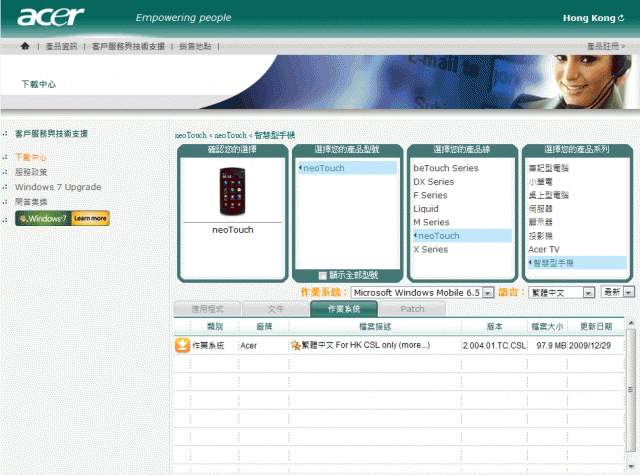Viewport: 640px width, 475px height.
Task: Click the file list scrollbar thumb
Action: tap(631, 389)
